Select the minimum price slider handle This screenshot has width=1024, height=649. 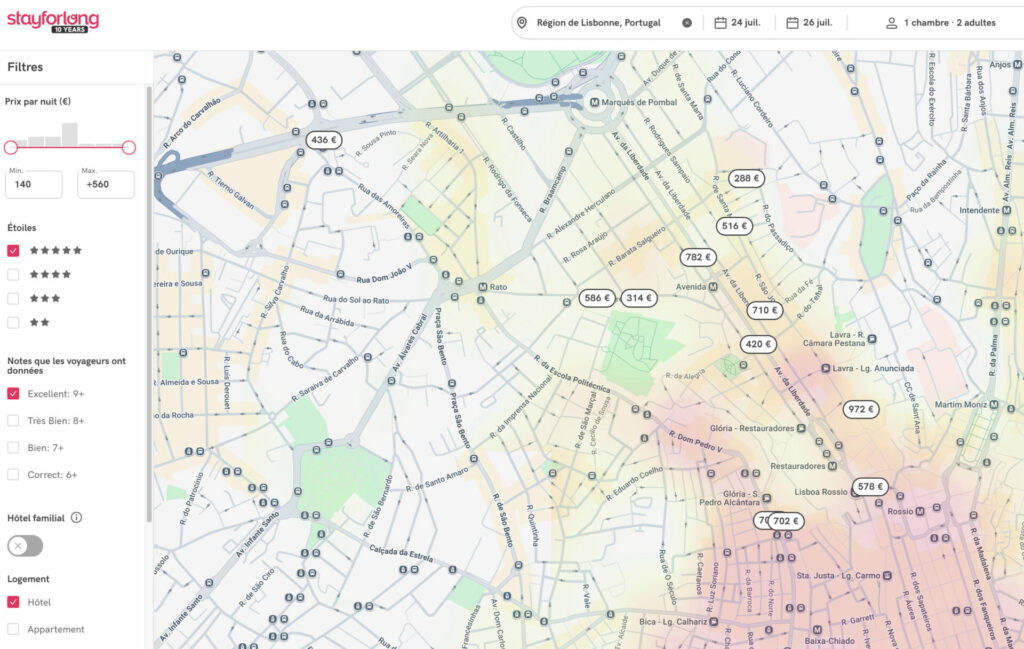pyautogui.click(x=10, y=148)
